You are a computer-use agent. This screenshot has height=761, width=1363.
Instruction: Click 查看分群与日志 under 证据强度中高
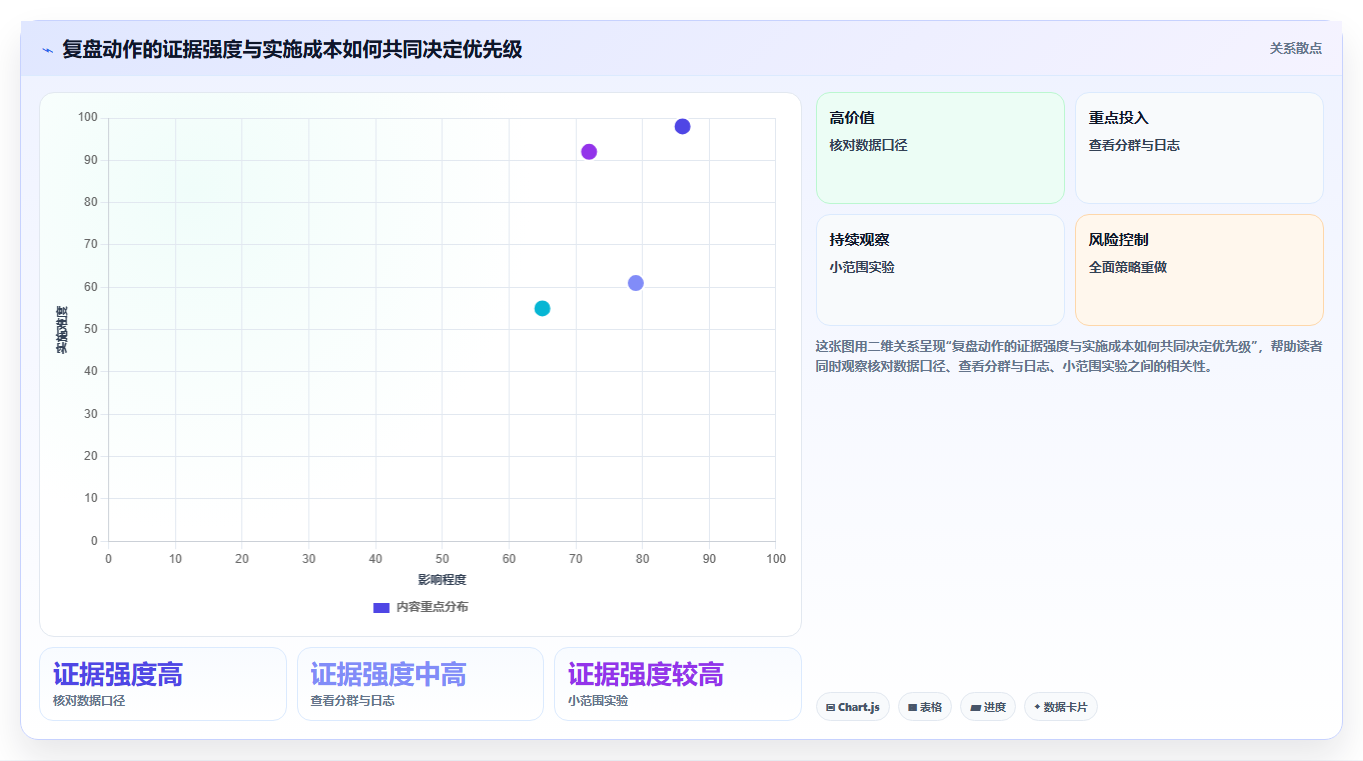pos(352,701)
